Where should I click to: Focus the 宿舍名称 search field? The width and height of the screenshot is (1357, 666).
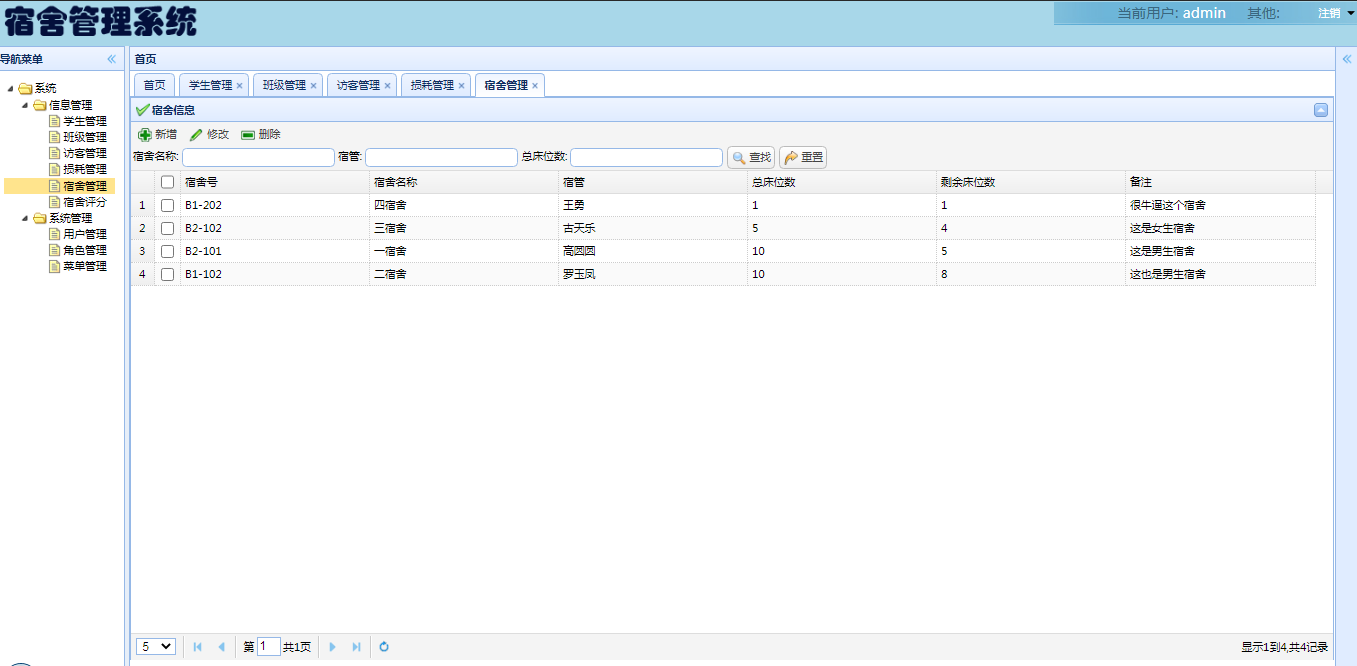click(258, 157)
